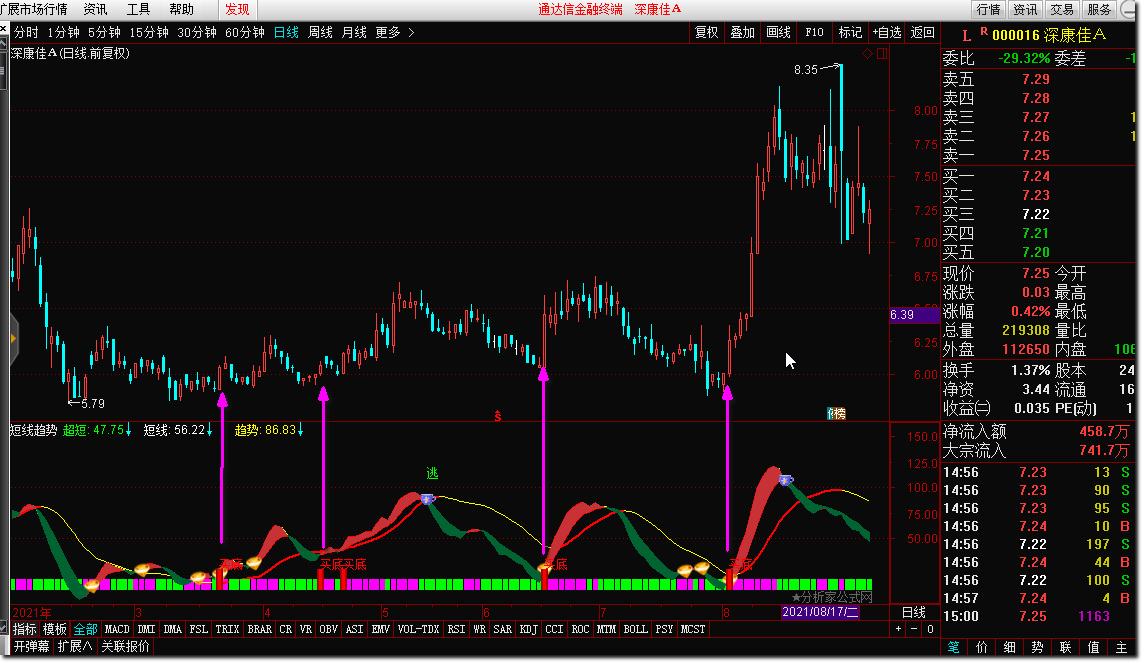Click the orange arrow handle on left edge
The height and width of the screenshot is (663, 1144).
pos(12,338)
